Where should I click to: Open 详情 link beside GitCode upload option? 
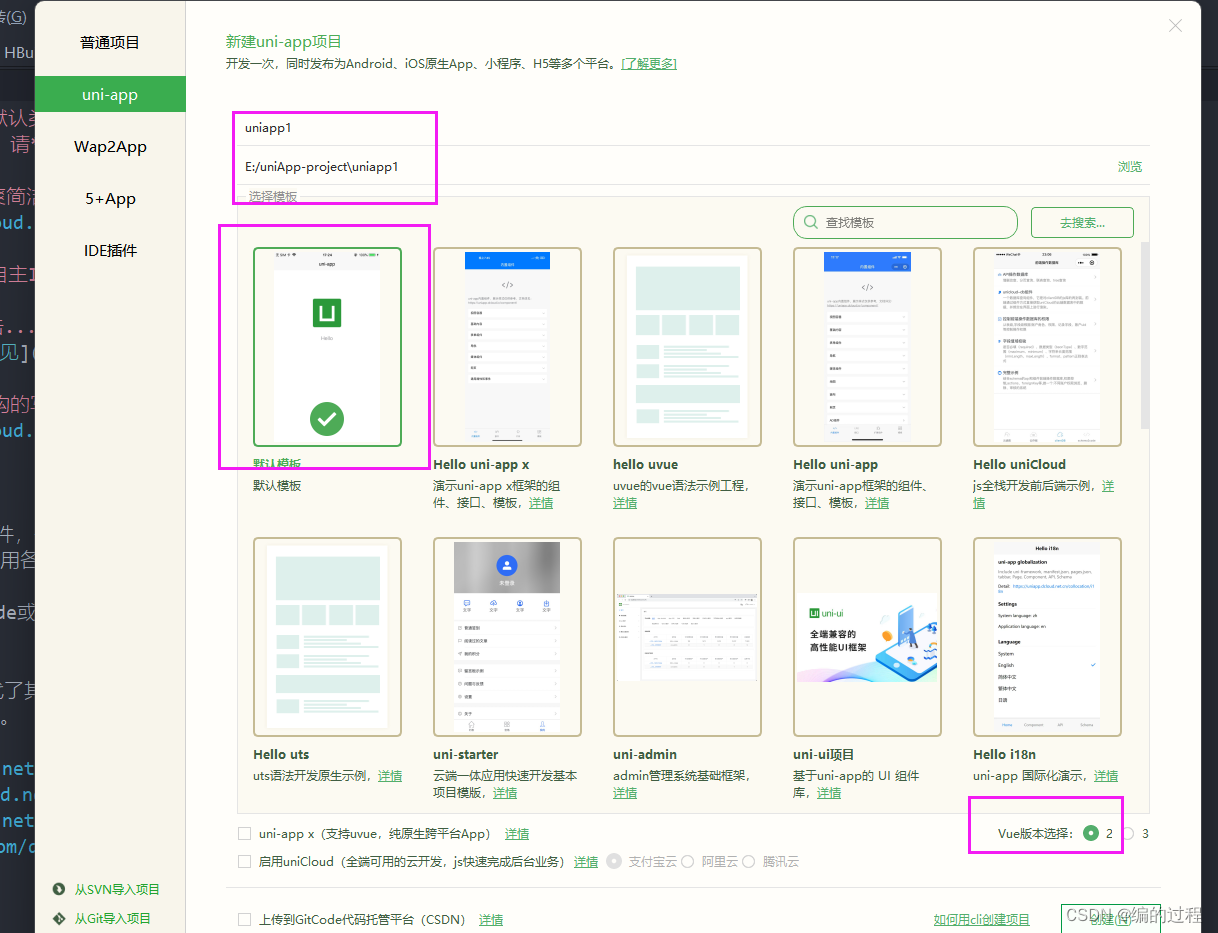tap(491, 919)
